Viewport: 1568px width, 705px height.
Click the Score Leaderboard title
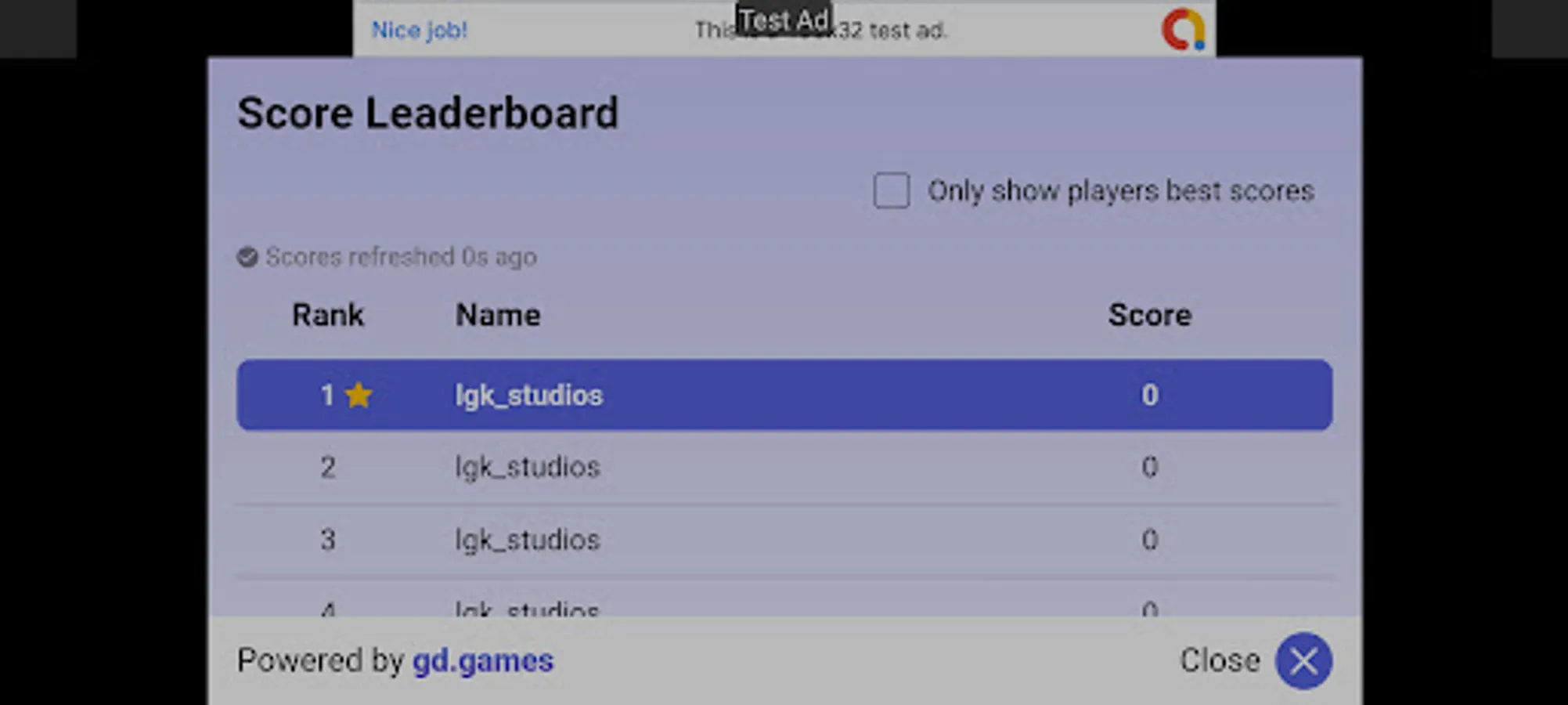[x=427, y=113]
